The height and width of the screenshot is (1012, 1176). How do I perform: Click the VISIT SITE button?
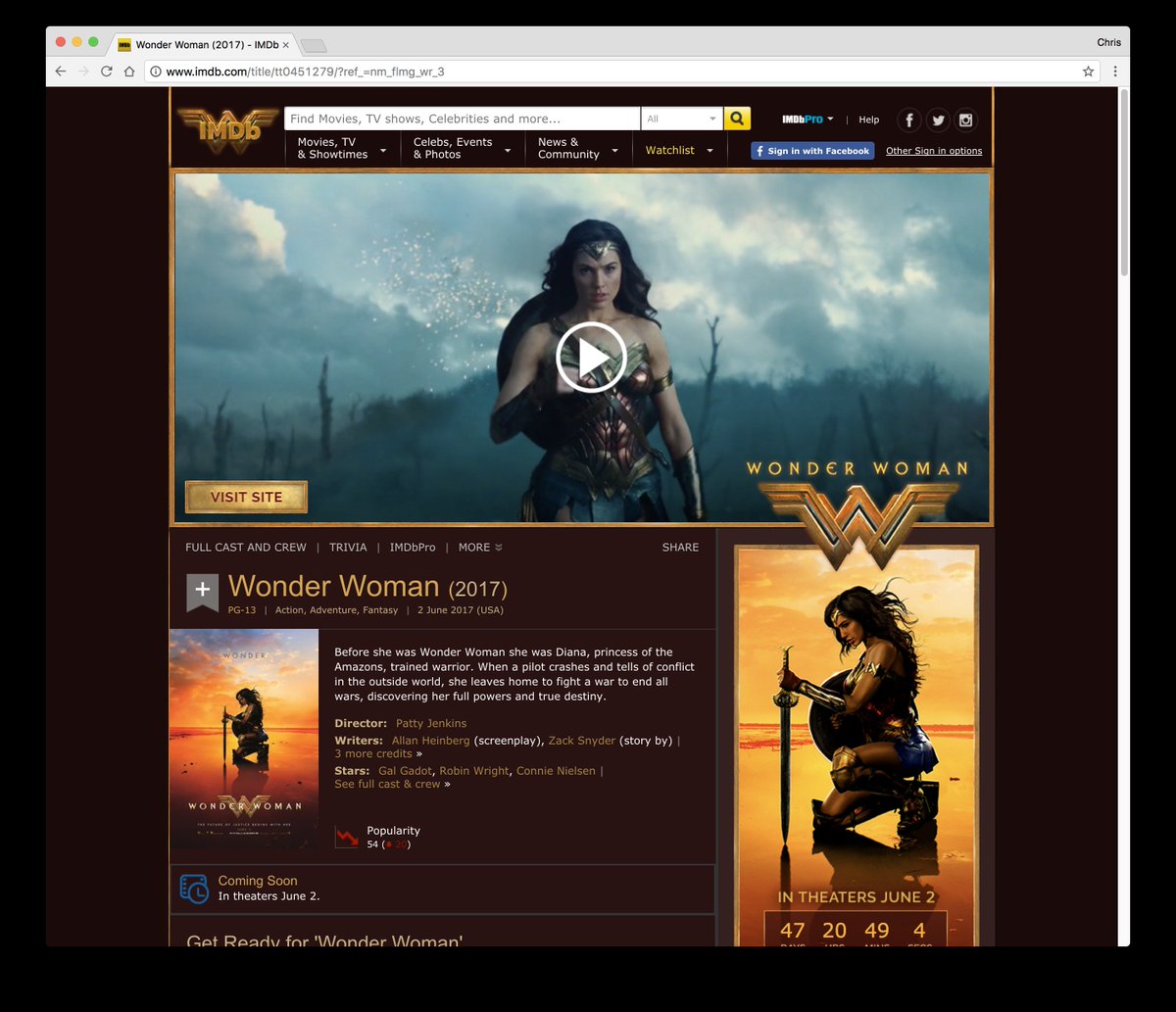coord(246,497)
